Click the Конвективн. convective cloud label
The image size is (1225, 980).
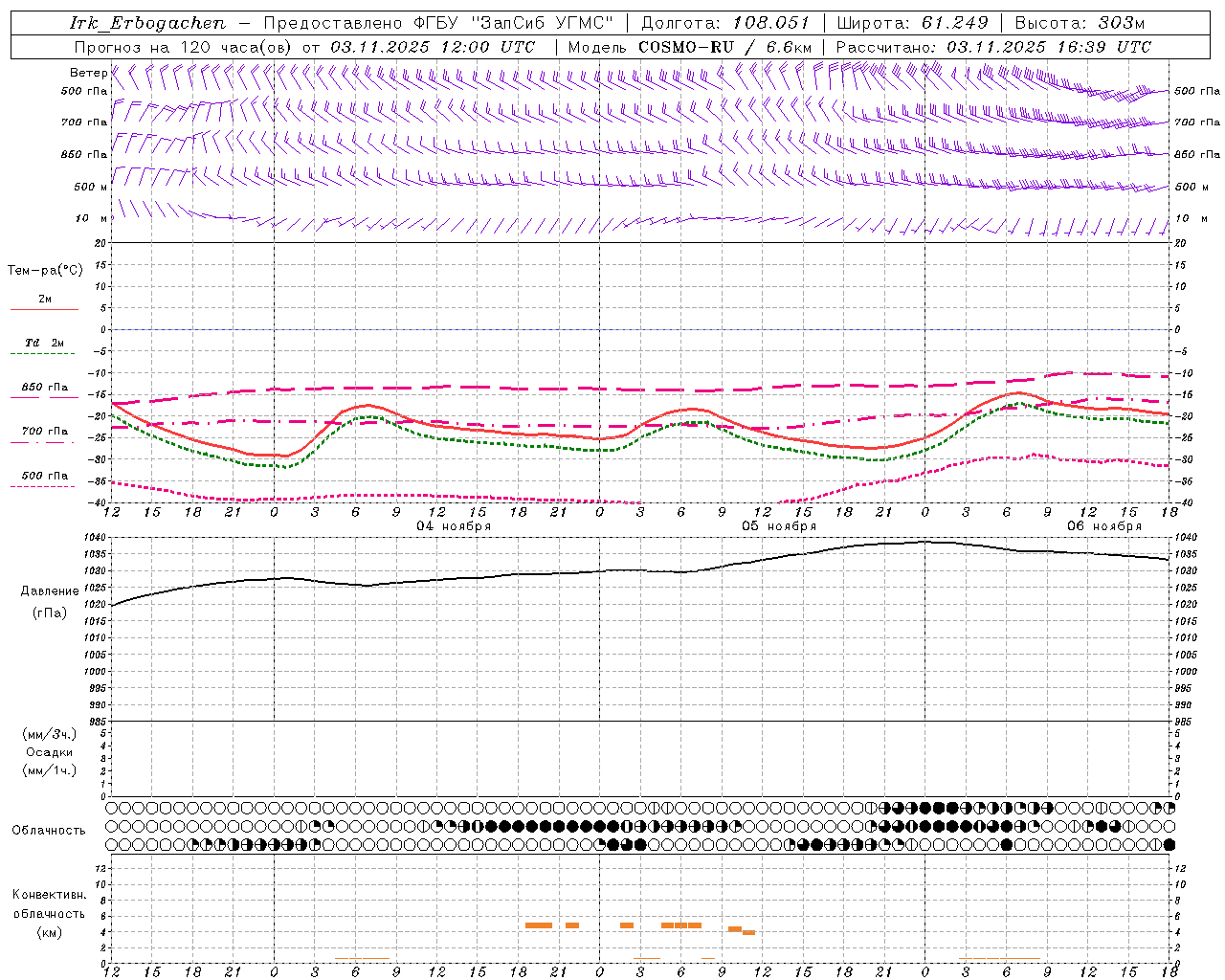[50, 895]
